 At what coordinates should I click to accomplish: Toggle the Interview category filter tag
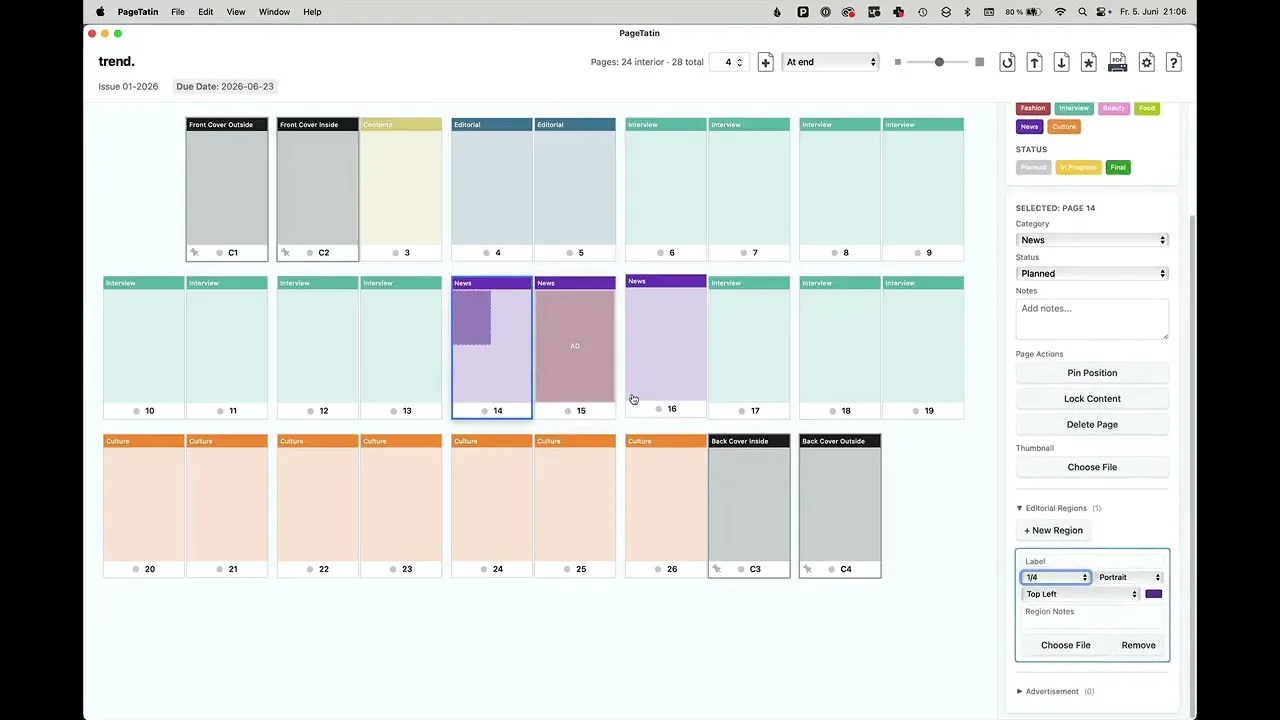(1074, 108)
